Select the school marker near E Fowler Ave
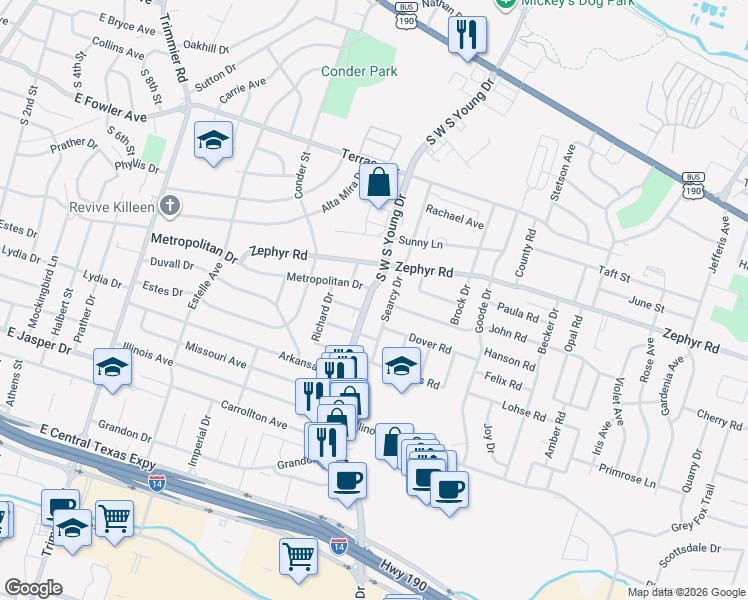The image size is (748, 600). (213, 143)
